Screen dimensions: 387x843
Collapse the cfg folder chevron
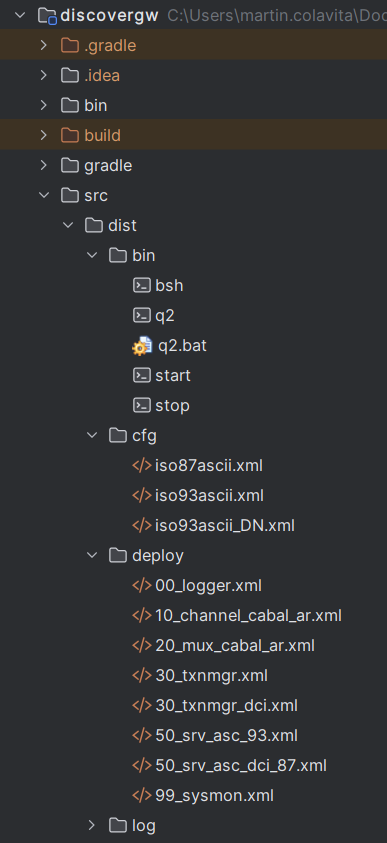(92, 435)
